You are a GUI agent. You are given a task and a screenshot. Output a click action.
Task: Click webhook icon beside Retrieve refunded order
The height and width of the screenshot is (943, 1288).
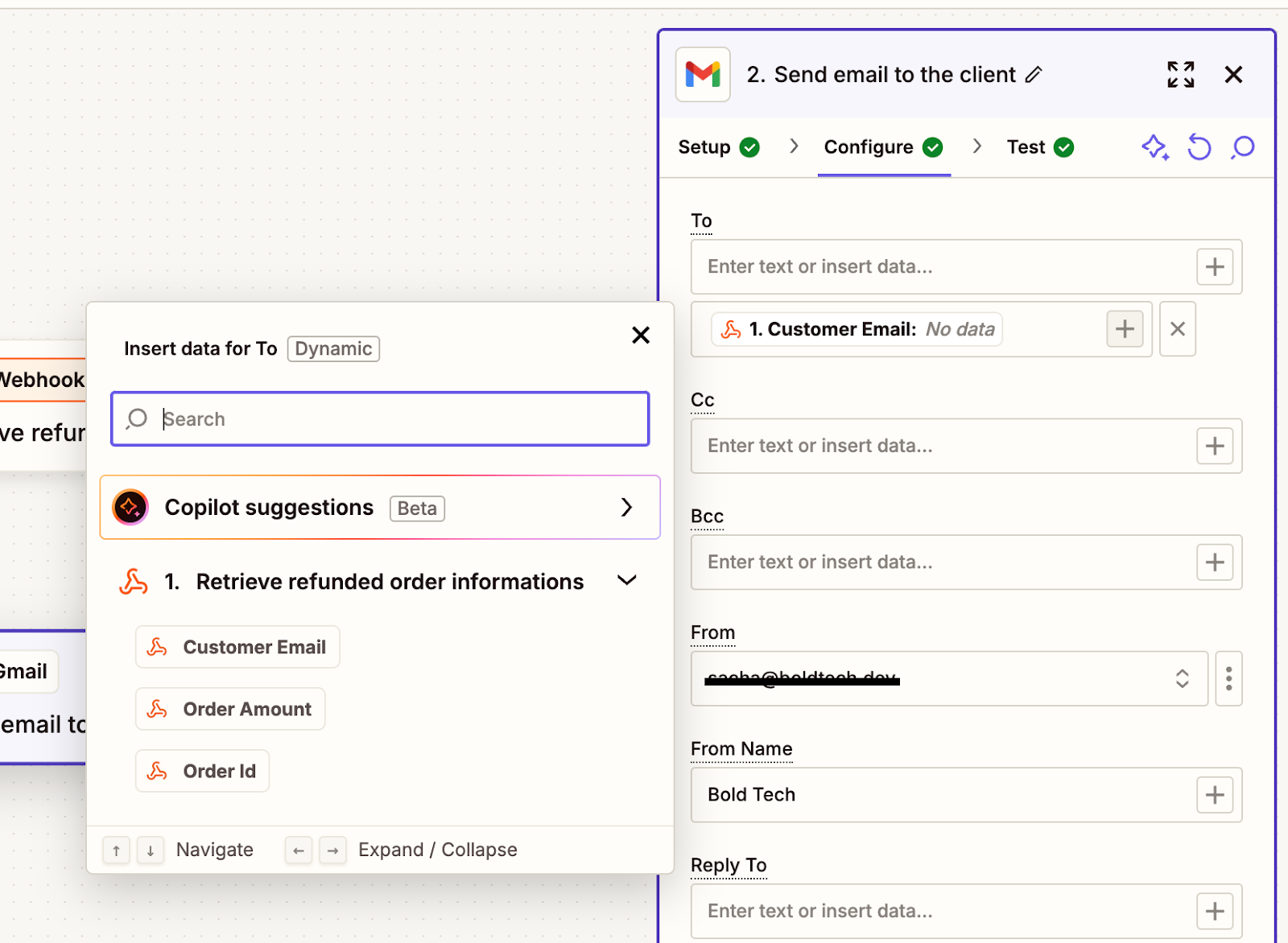[x=134, y=581]
